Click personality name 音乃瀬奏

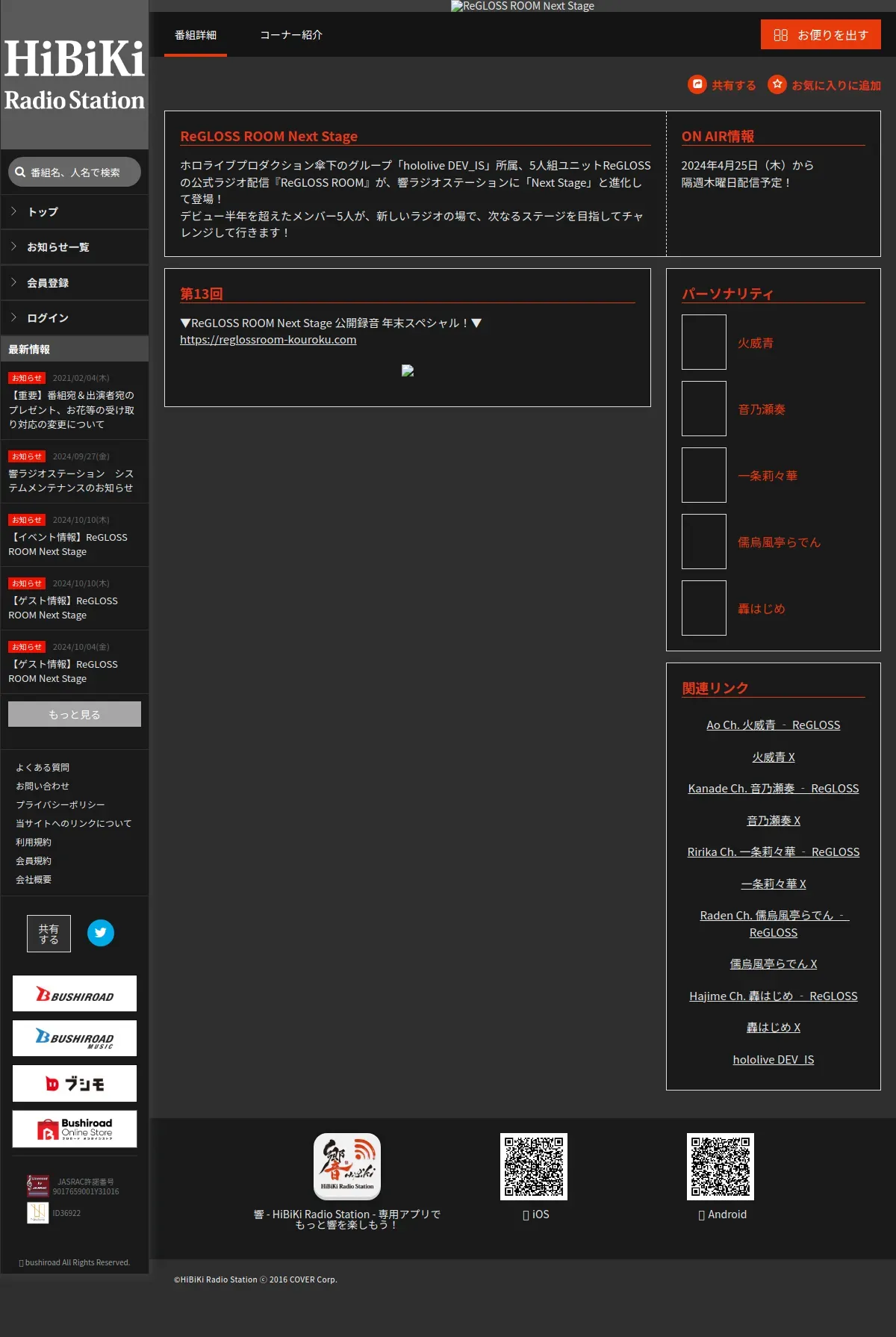762,409
